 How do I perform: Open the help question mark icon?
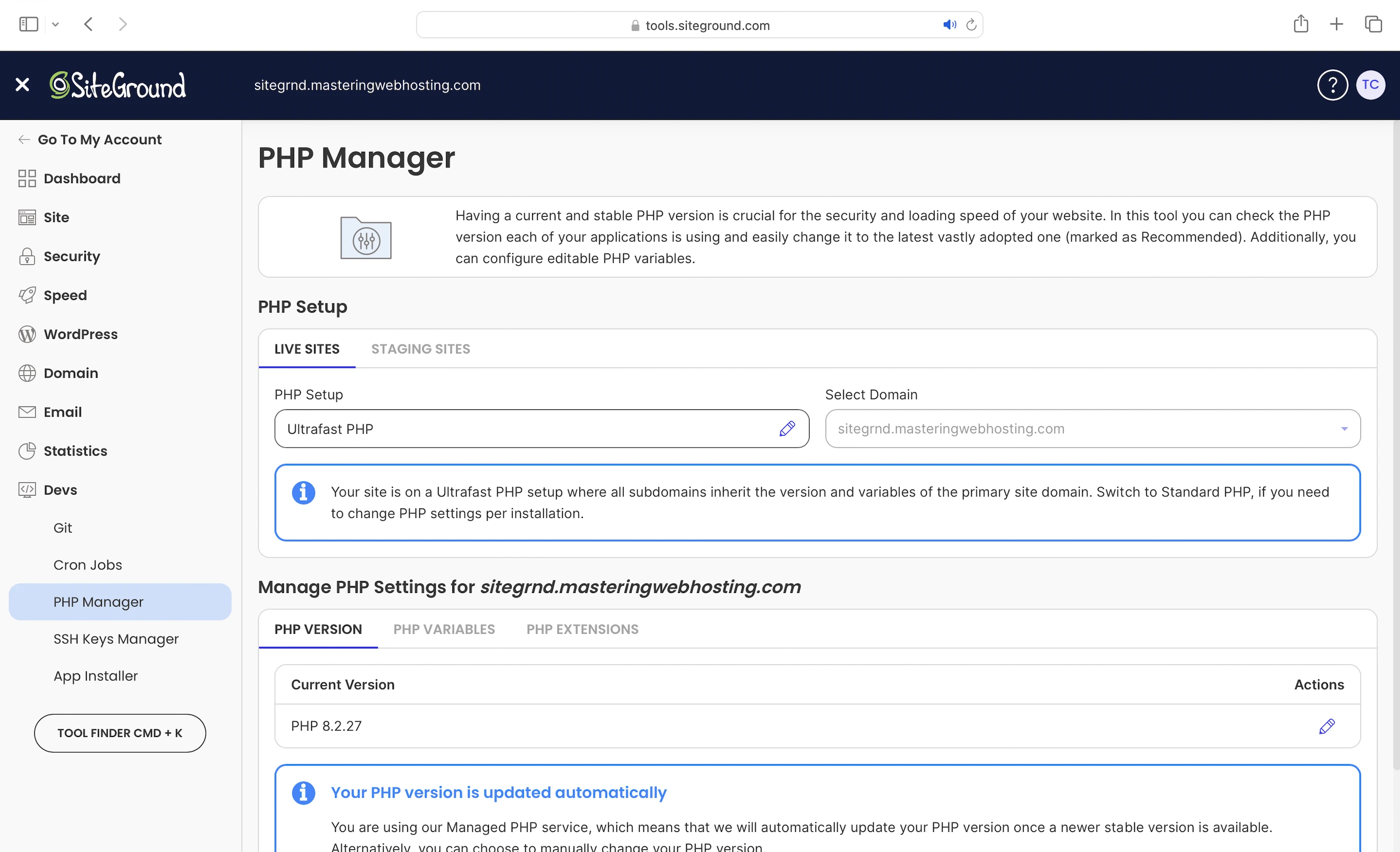(x=1332, y=85)
